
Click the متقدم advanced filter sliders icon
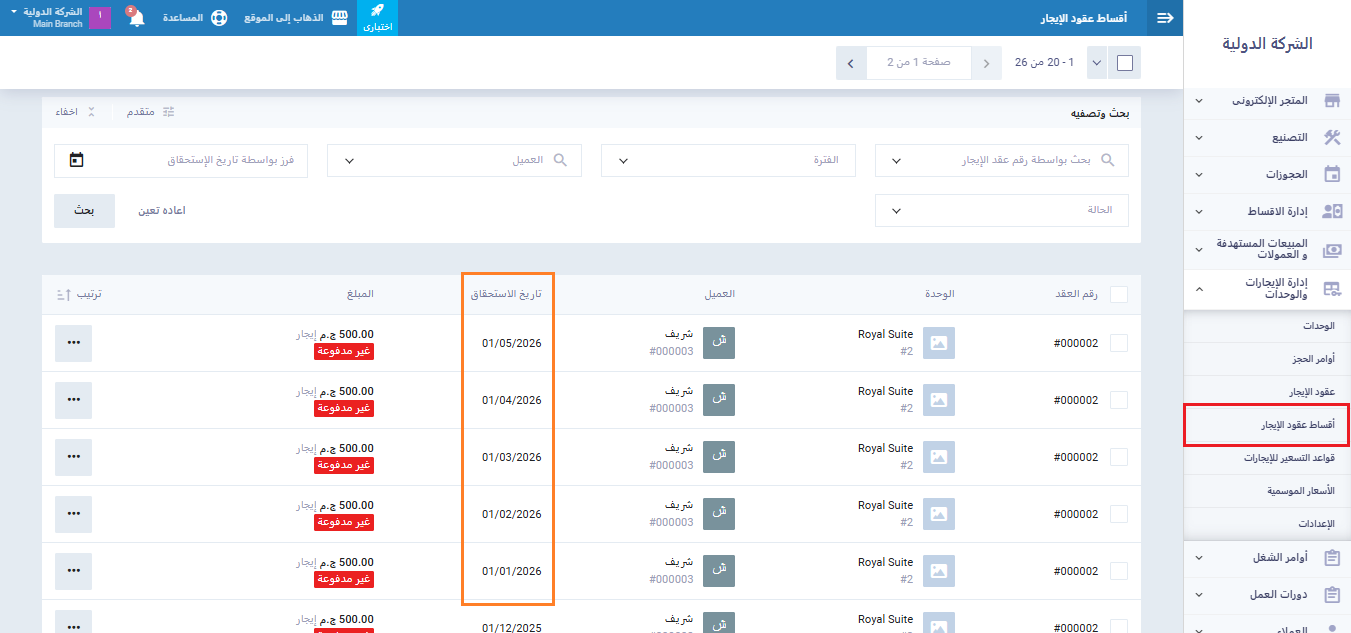click(x=168, y=112)
